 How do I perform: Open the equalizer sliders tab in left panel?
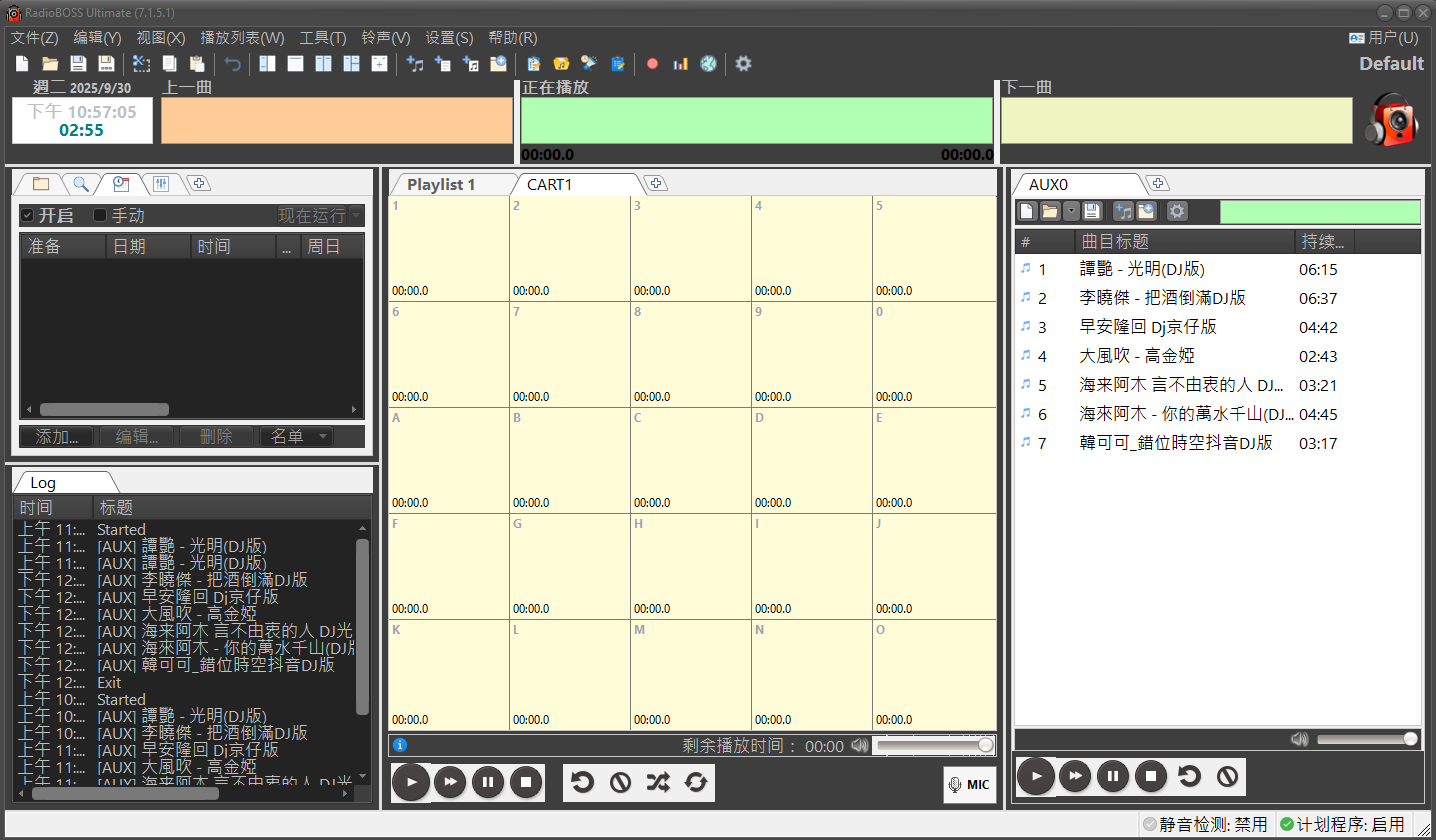[161, 184]
